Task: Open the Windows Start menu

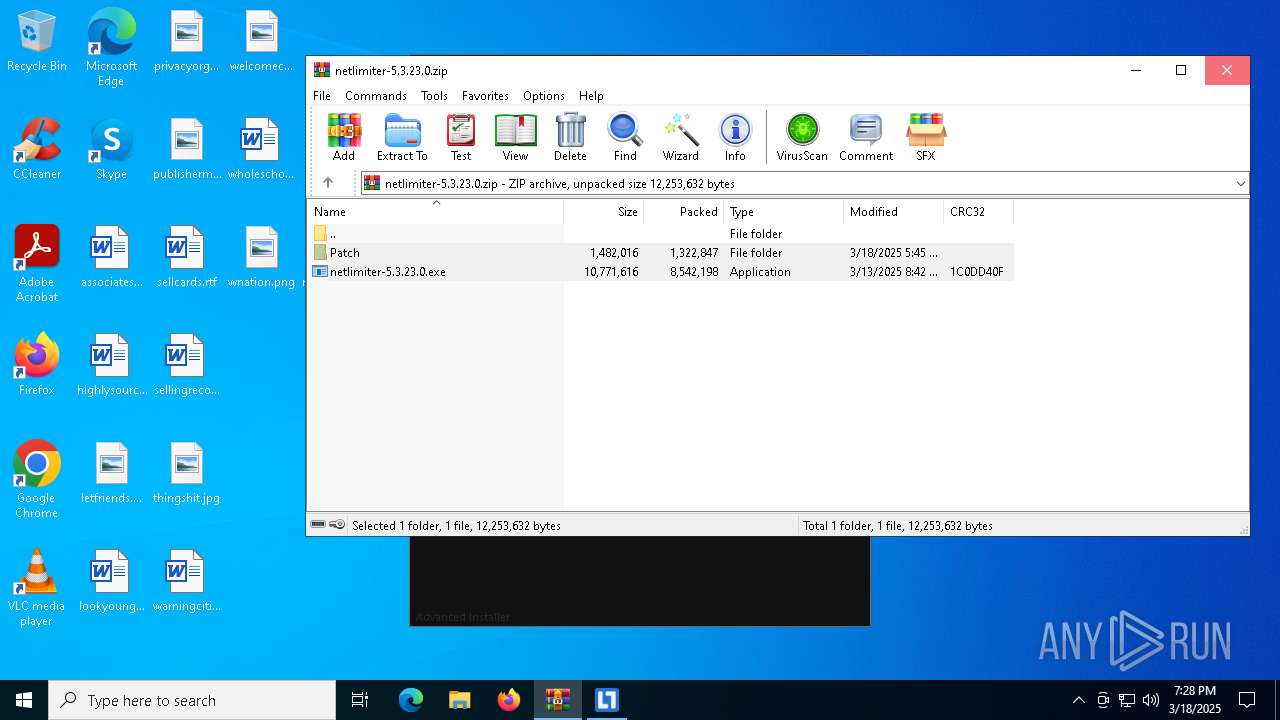Action: (24, 700)
